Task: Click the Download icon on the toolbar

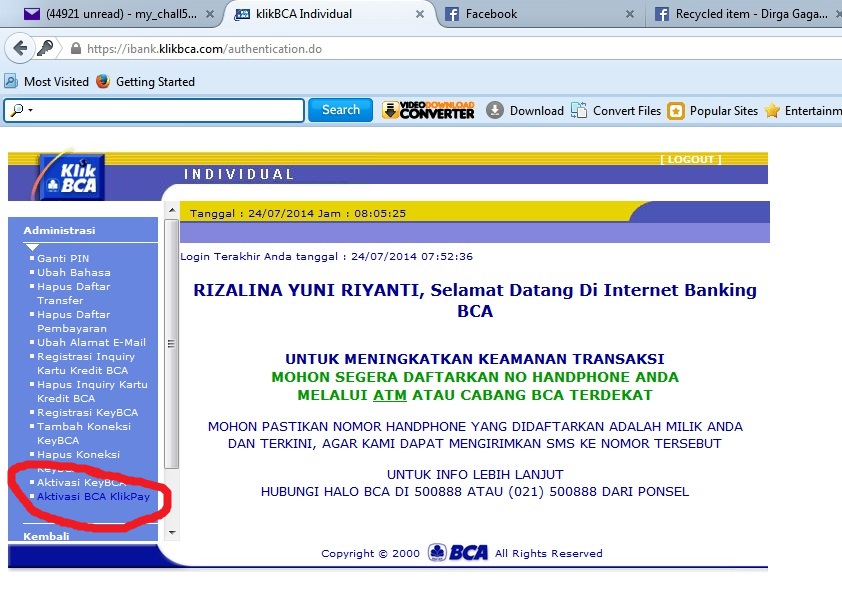Action: (497, 110)
